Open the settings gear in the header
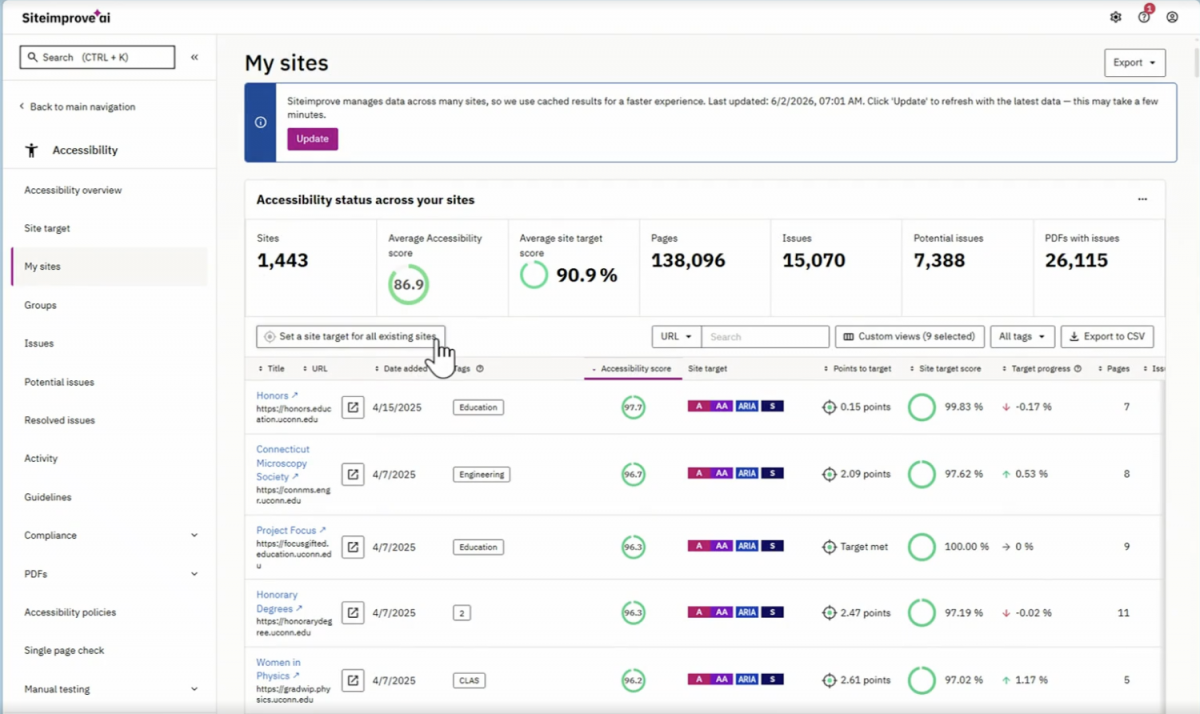This screenshot has width=1200, height=714. coord(1116,17)
